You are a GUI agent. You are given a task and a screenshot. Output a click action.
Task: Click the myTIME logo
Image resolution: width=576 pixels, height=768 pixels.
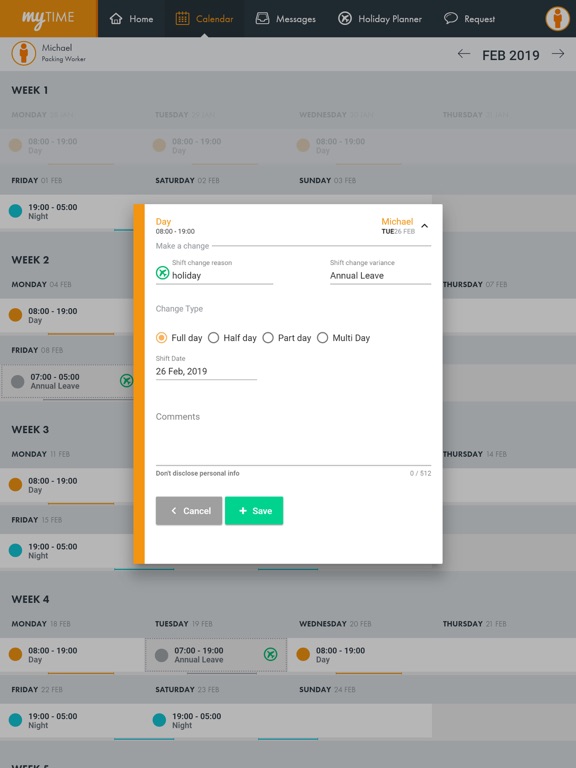tap(48, 19)
